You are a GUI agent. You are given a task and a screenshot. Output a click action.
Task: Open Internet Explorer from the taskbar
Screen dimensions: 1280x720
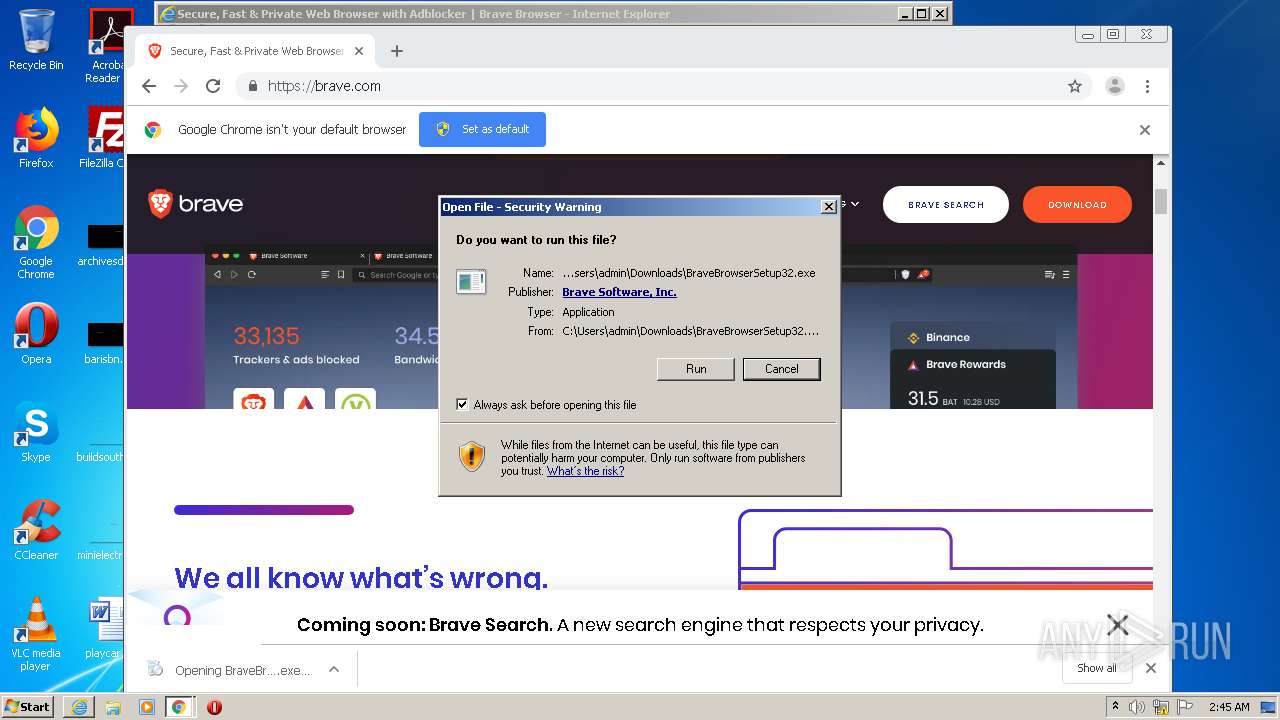coord(79,707)
